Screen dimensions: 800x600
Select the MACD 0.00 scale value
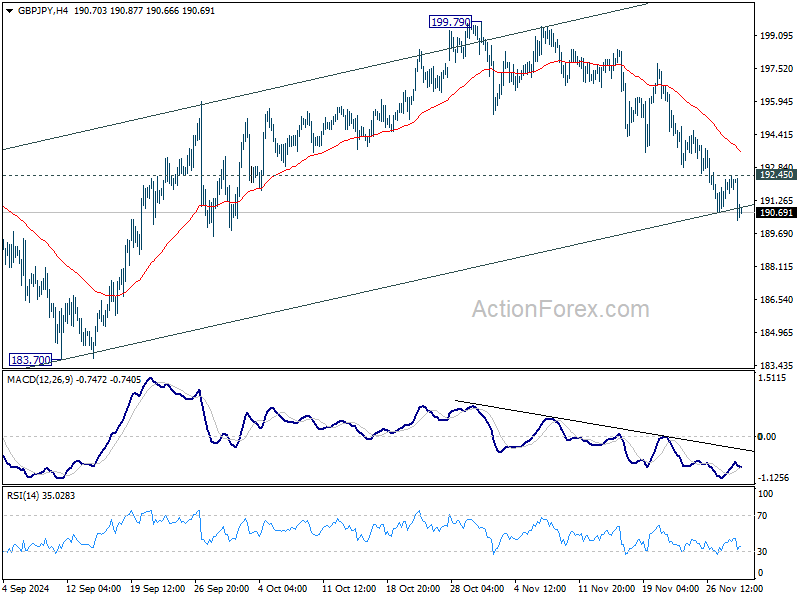pyautogui.click(x=767, y=437)
